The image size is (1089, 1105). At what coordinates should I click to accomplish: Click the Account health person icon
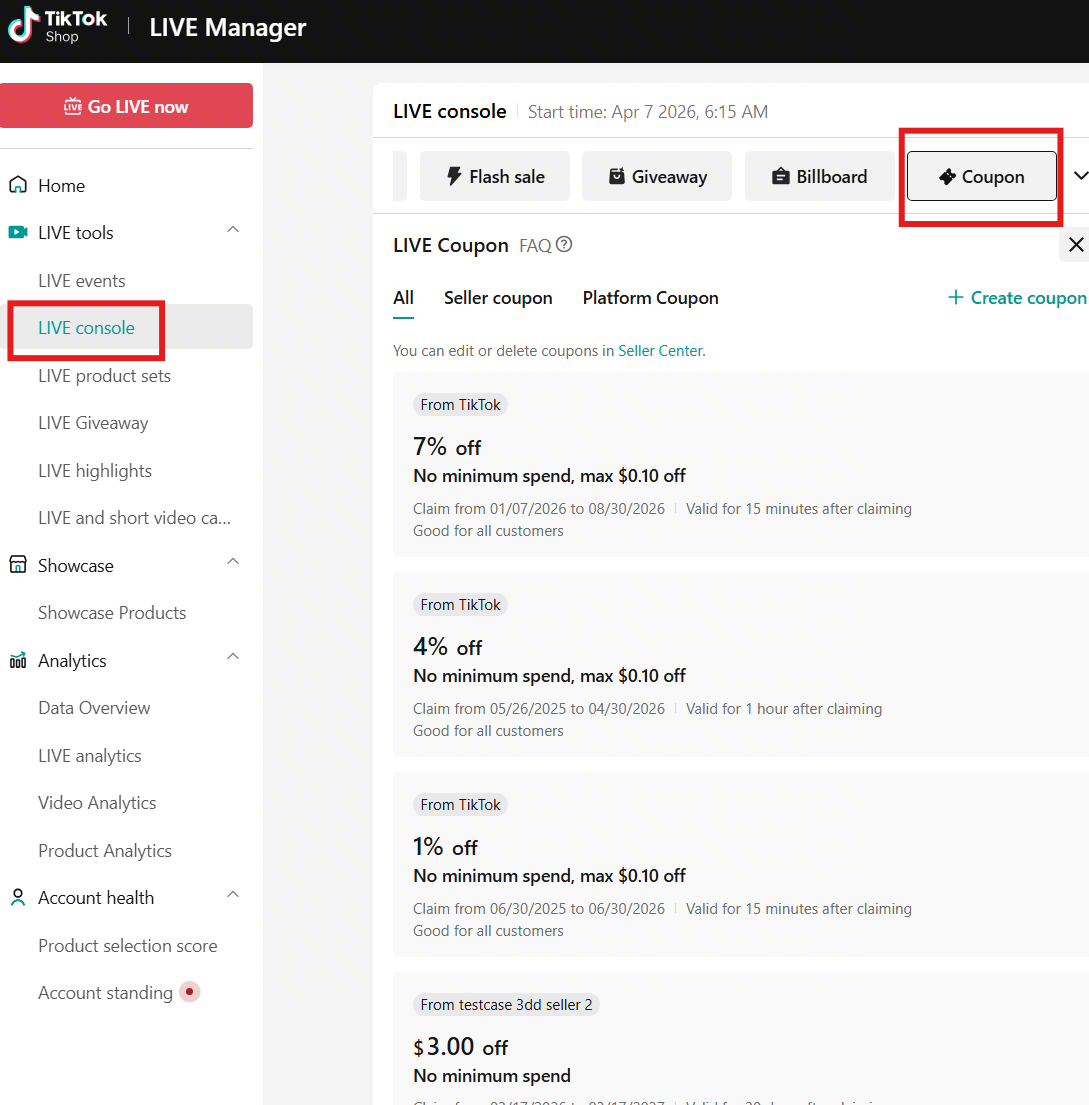point(18,898)
